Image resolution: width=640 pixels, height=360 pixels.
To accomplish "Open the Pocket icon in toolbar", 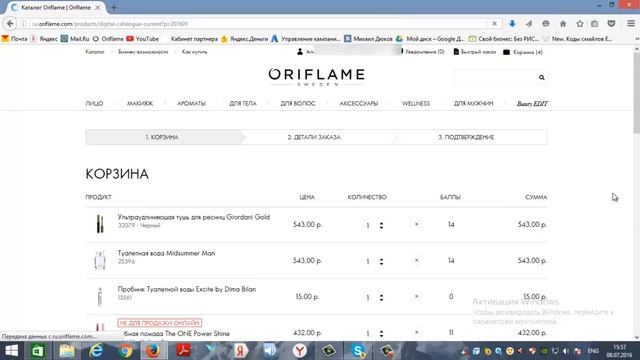I will (611, 24).
